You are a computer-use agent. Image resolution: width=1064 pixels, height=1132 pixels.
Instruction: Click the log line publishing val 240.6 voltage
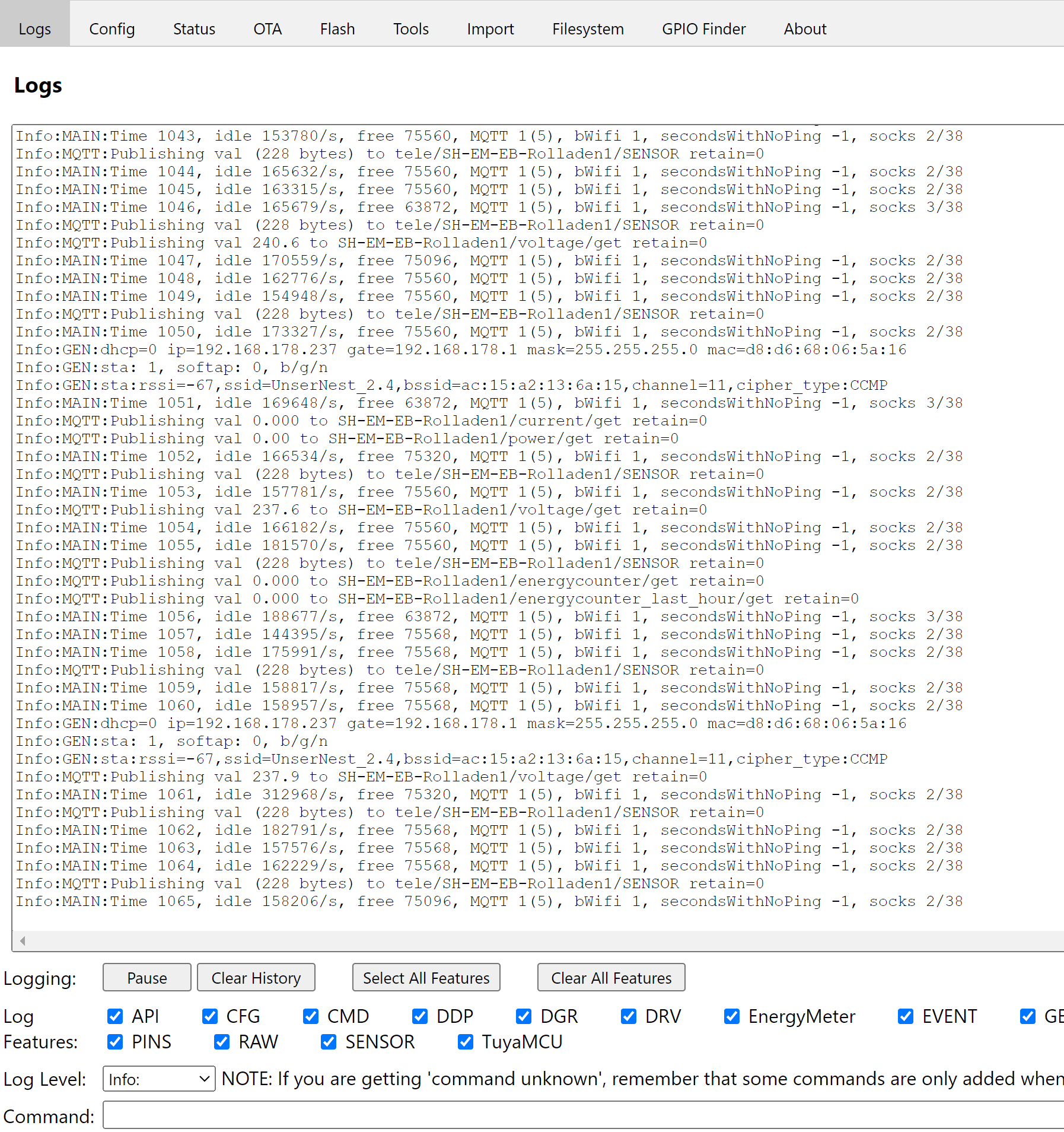pyautogui.click(x=361, y=243)
